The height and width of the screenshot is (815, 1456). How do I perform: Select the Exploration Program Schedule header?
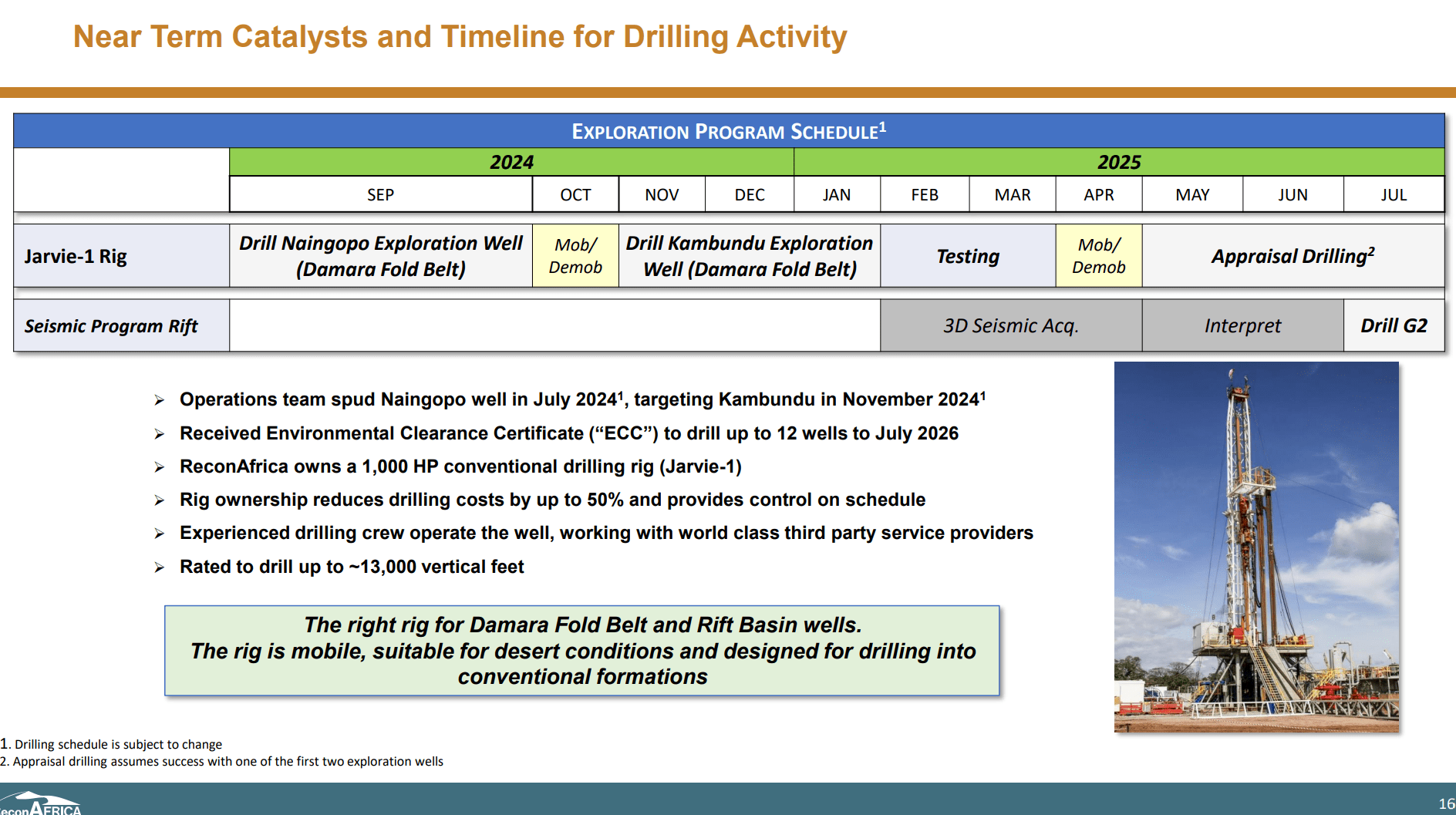click(730, 131)
